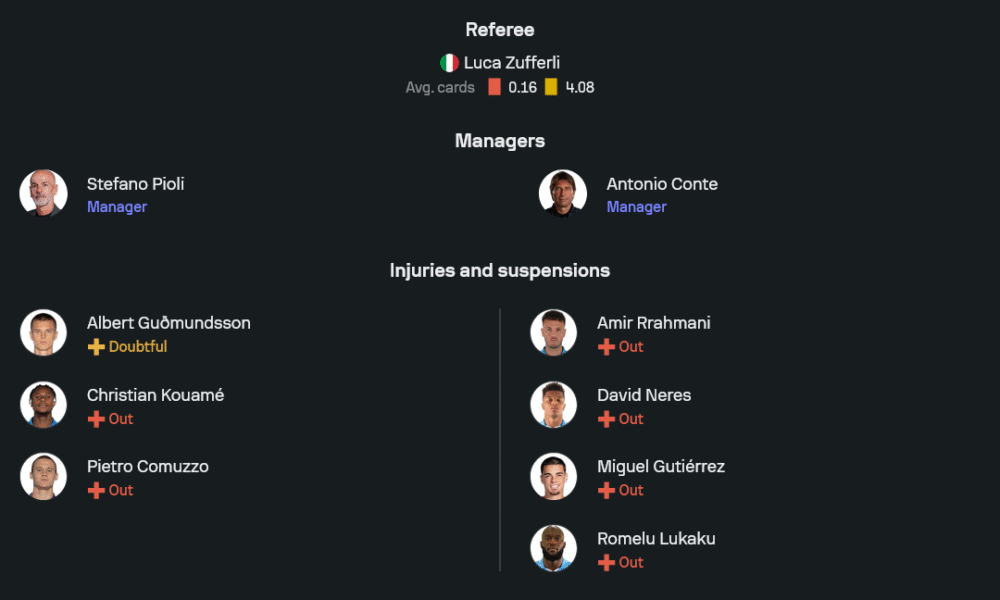Open Antonio Conte's manager photo
Image resolution: width=1000 pixels, height=600 pixels.
pyautogui.click(x=563, y=193)
